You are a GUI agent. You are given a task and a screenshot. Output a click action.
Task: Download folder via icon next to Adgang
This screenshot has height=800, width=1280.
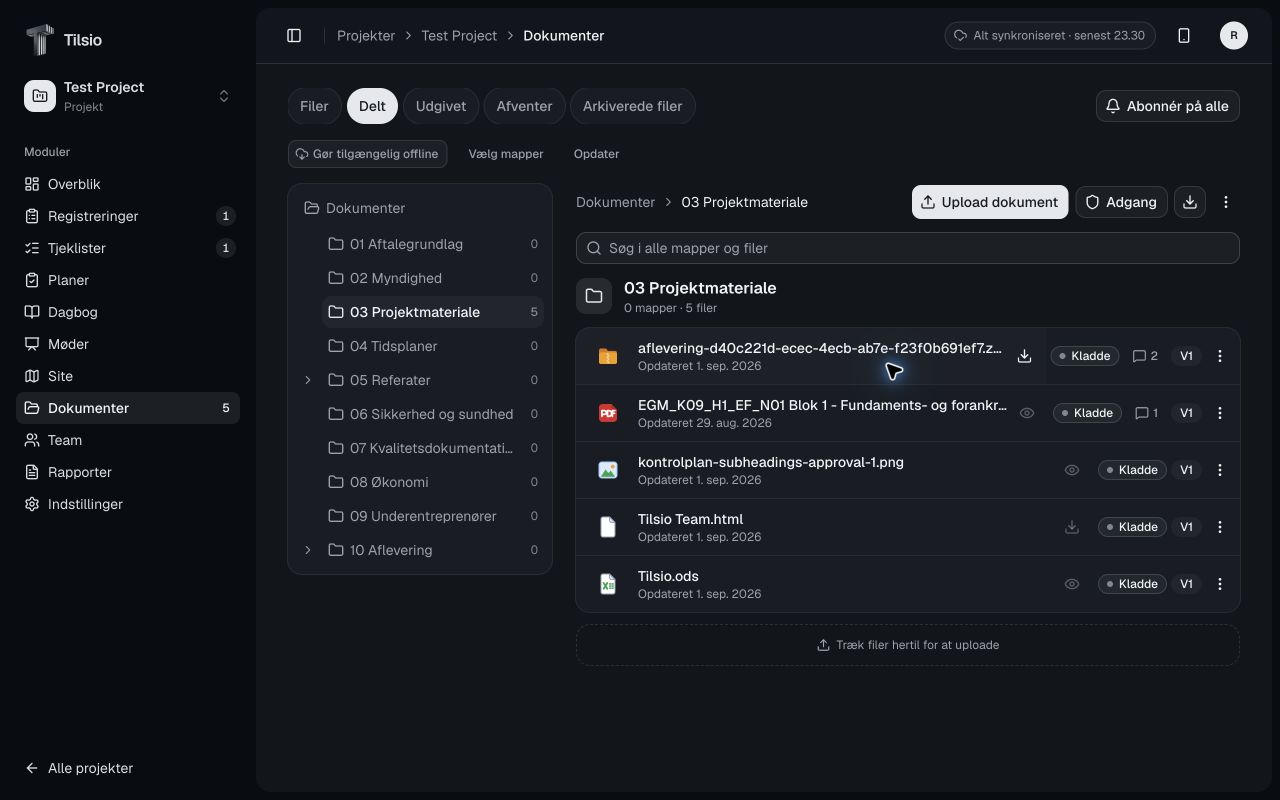coord(1190,202)
